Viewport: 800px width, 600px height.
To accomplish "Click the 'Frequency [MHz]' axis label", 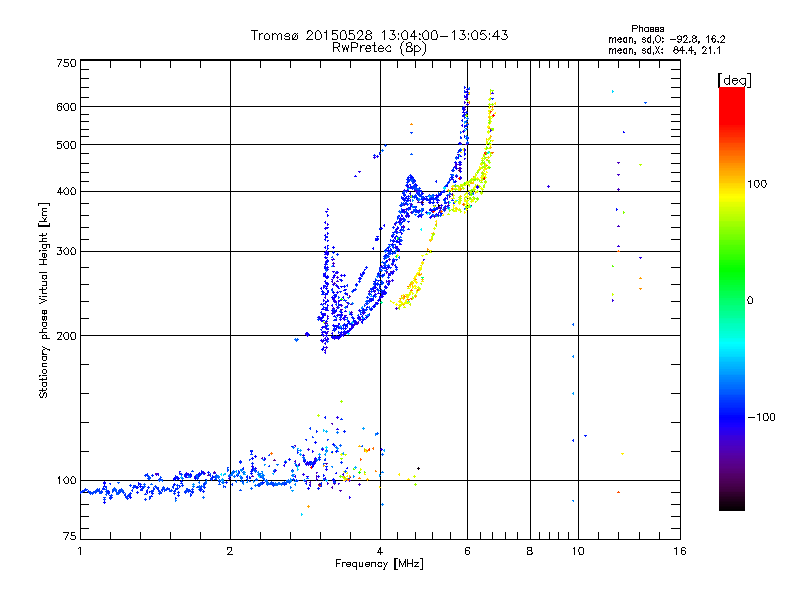I will point(379,564).
